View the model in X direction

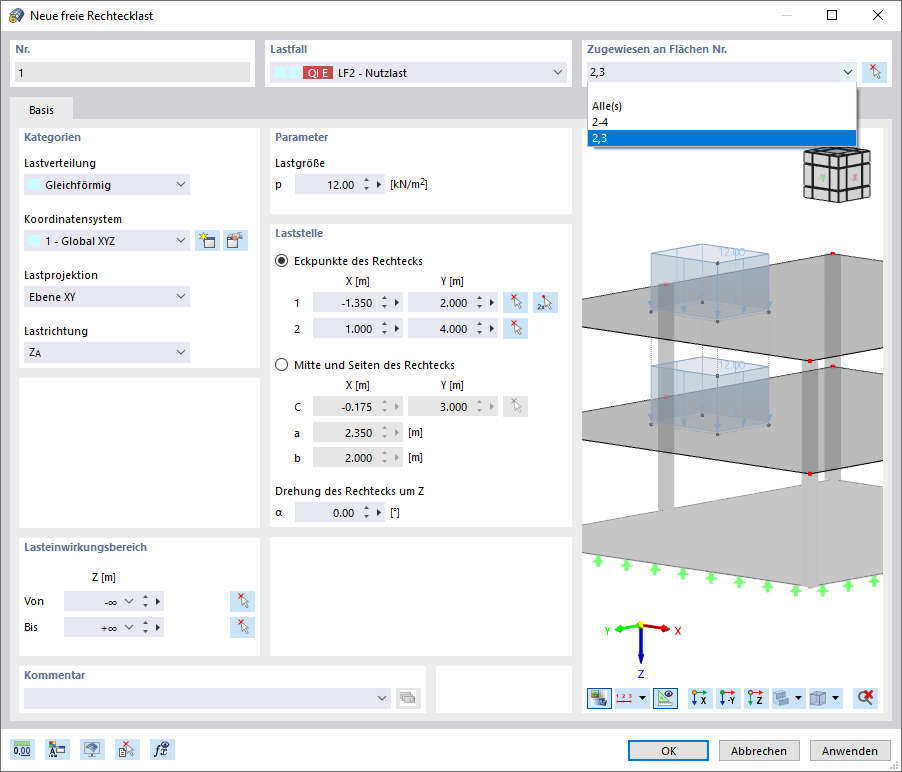click(x=700, y=698)
